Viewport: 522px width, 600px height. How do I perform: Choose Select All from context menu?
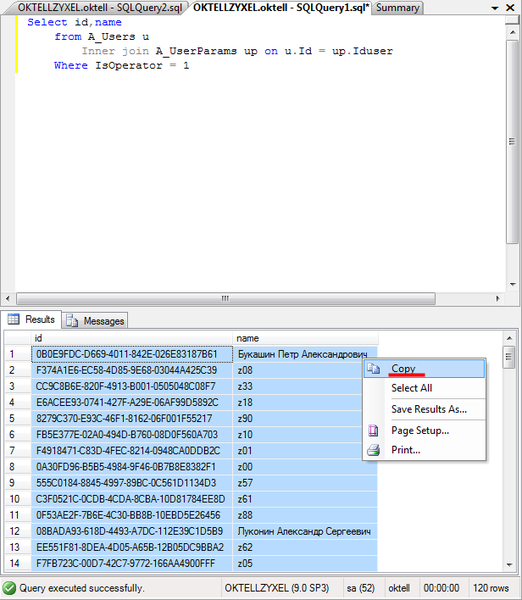411,388
